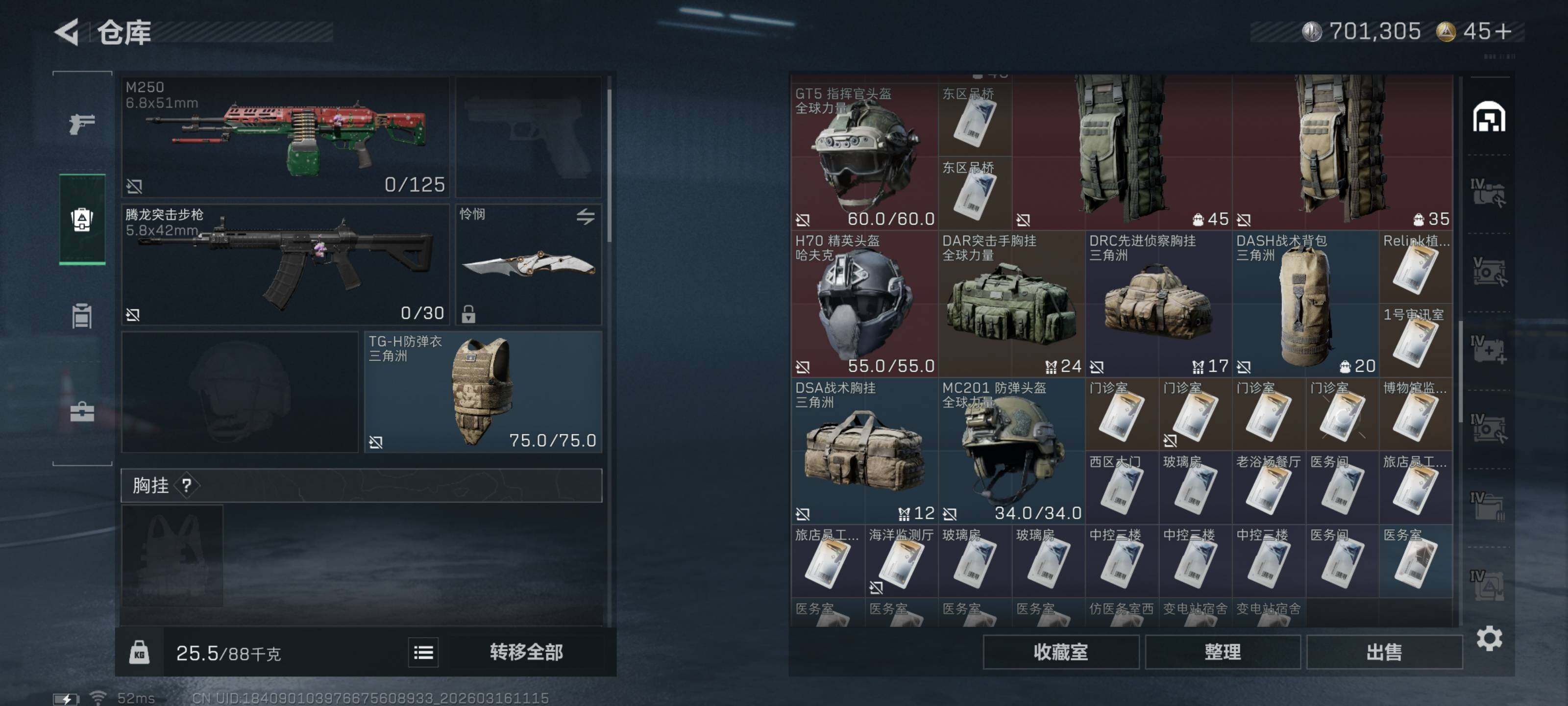
Task: Open the 收藏室 button
Action: (1060, 652)
